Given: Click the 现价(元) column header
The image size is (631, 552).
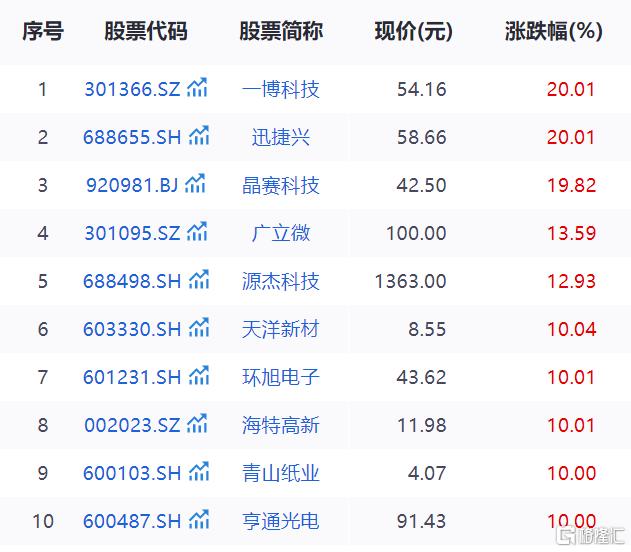Looking at the screenshot, I should [x=414, y=31].
